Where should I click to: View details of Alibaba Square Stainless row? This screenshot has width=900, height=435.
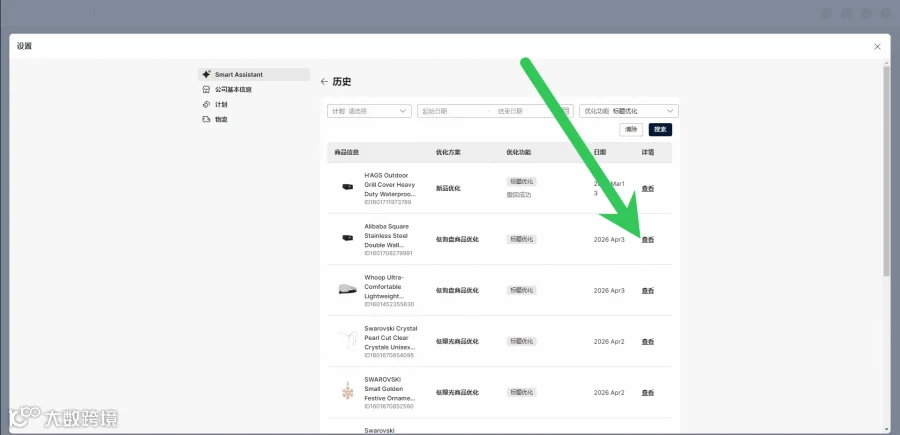[647, 239]
